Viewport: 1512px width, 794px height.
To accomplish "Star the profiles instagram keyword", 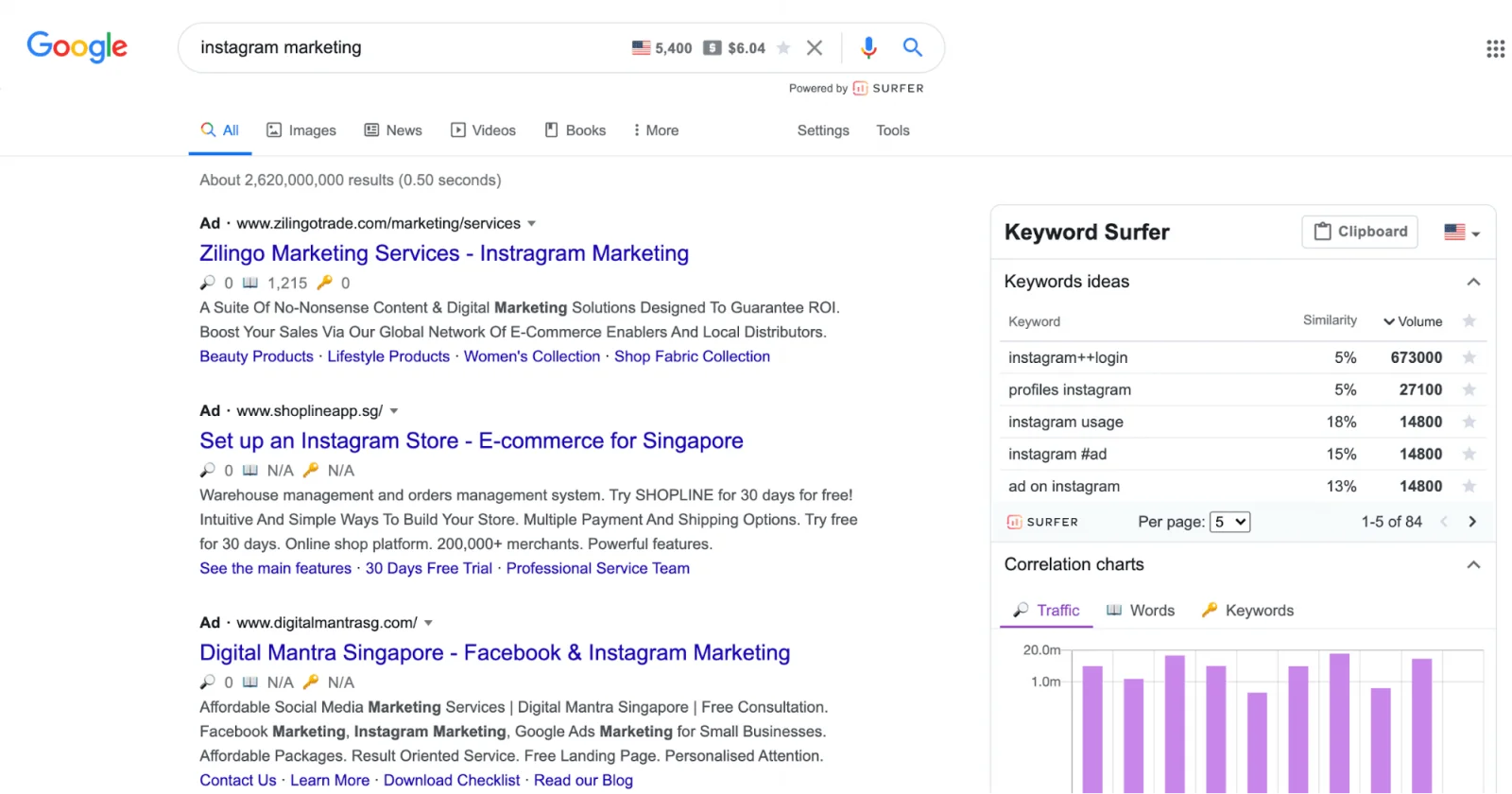I will (x=1469, y=389).
